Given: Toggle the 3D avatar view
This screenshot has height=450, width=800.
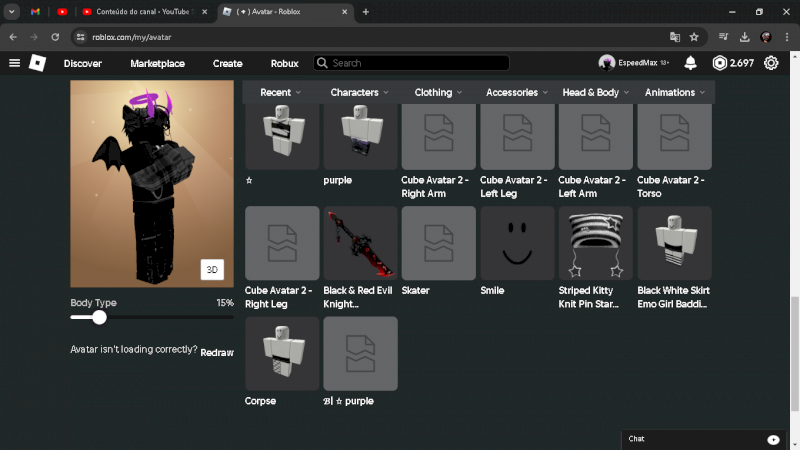Looking at the screenshot, I should pos(212,270).
